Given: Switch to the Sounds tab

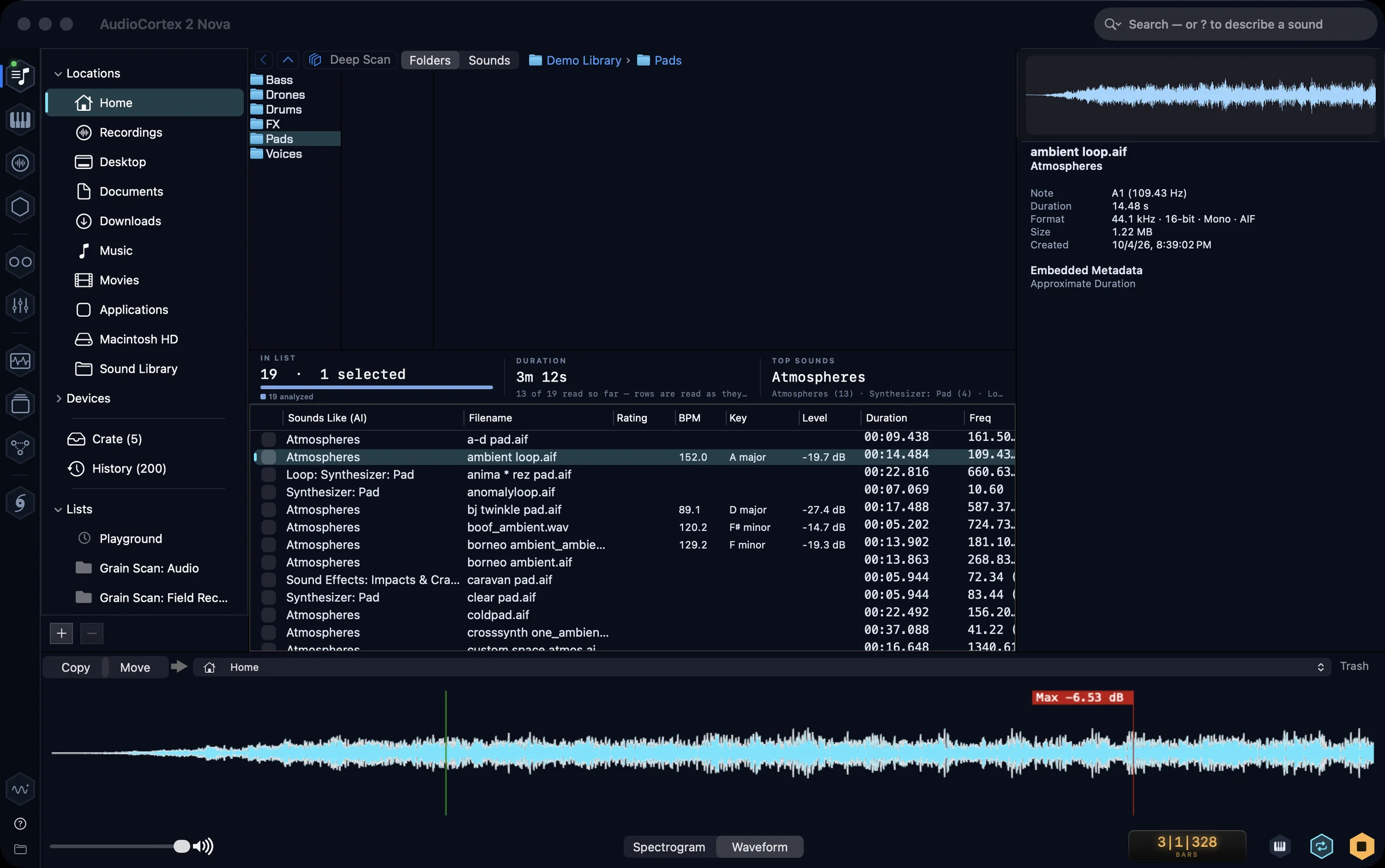Looking at the screenshot, I should point(489,60).
